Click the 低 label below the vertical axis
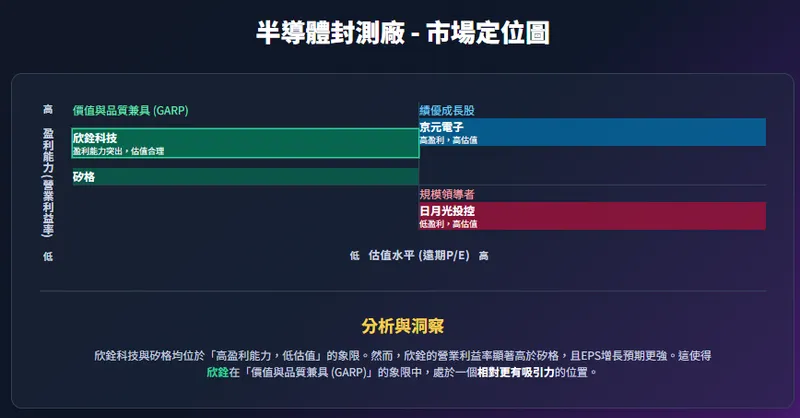 pos(48,256)
